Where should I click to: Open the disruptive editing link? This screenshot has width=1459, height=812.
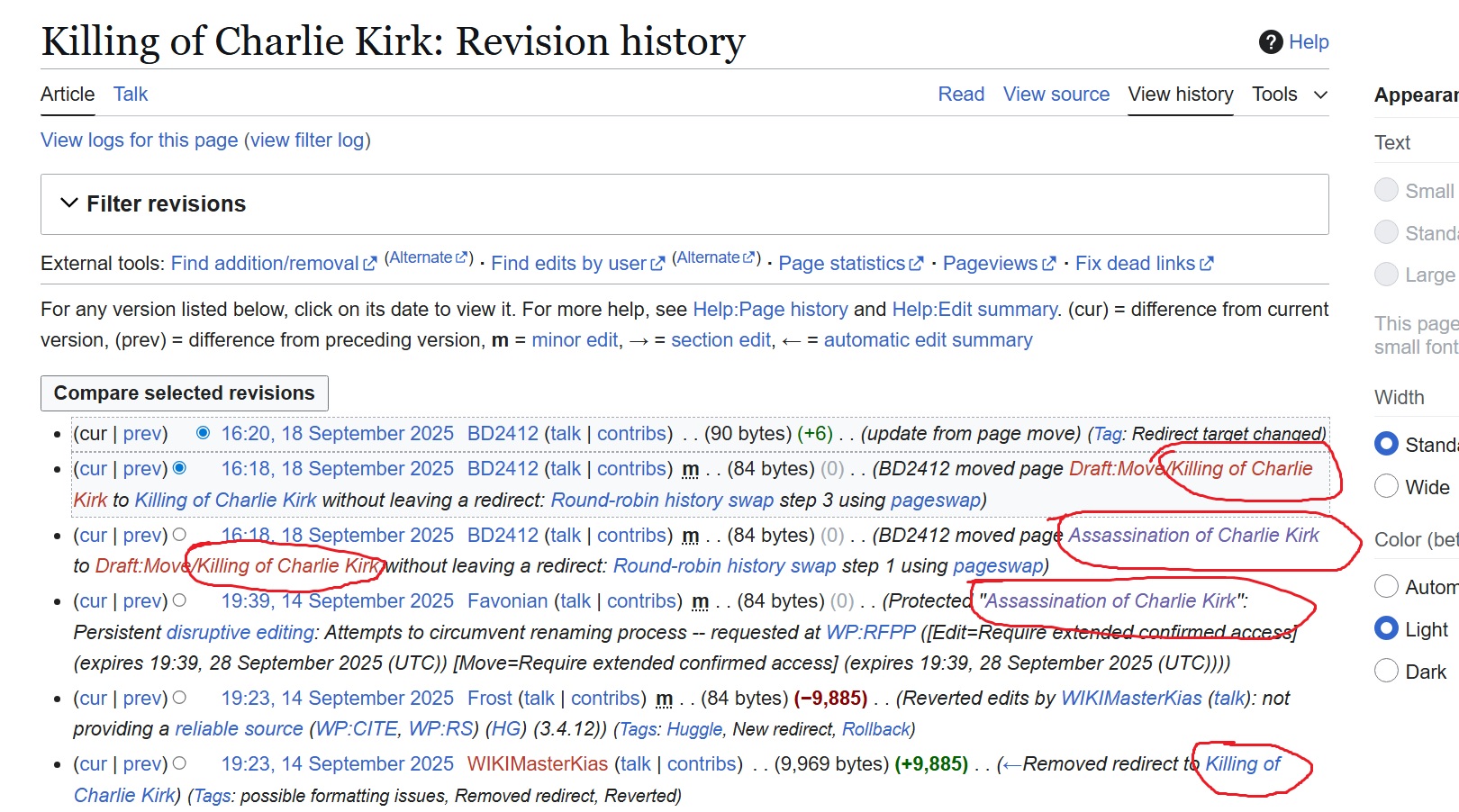coord(240,633)
